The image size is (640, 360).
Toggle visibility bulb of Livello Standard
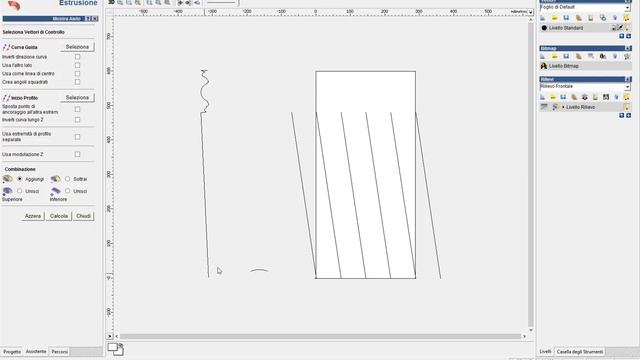(x=627, y=28)
